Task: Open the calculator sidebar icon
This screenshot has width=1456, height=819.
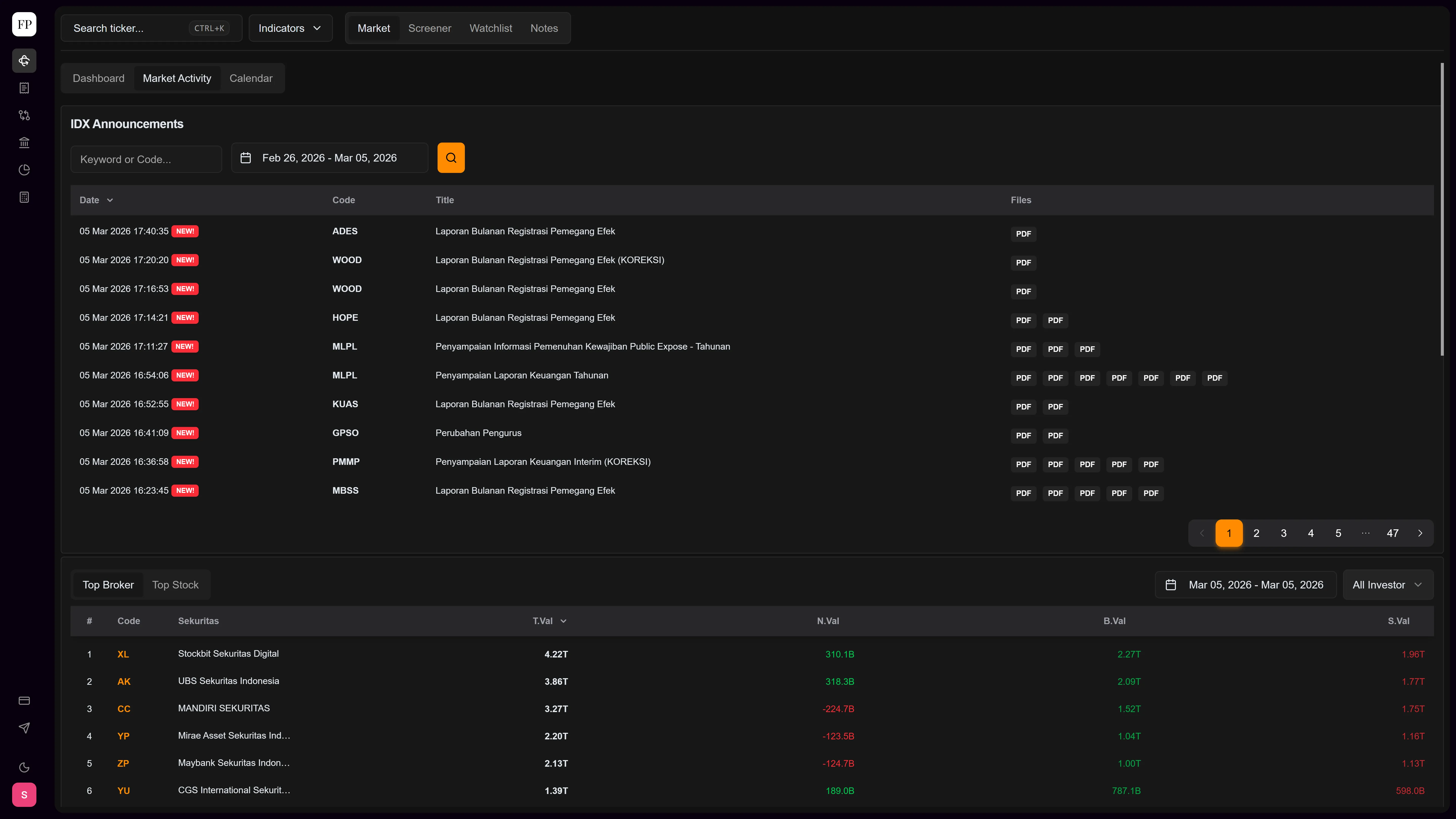Action: point(24,197)
